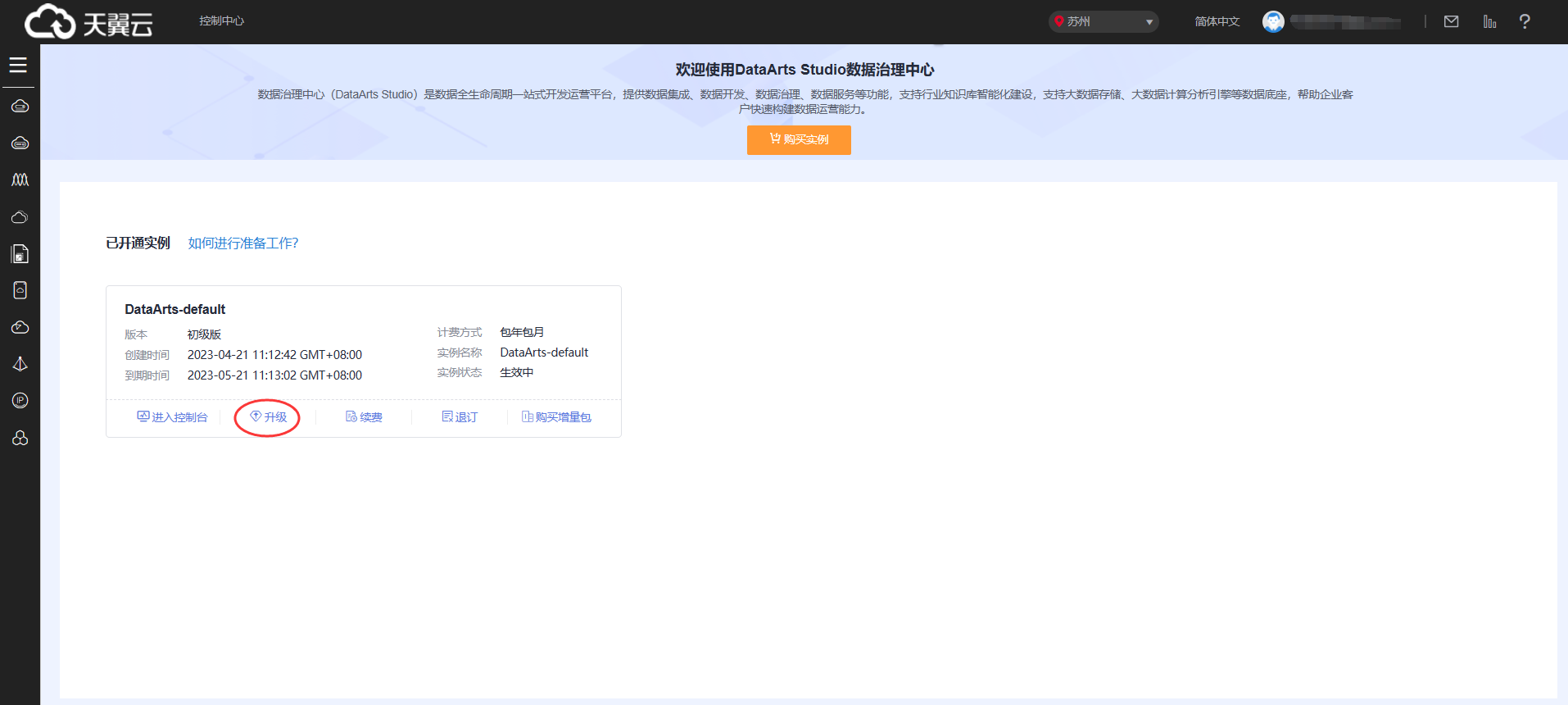Click the cloud with arrow sidebar icon
The height and width of the screenshot is (705, 1568).
pos(20,327)
